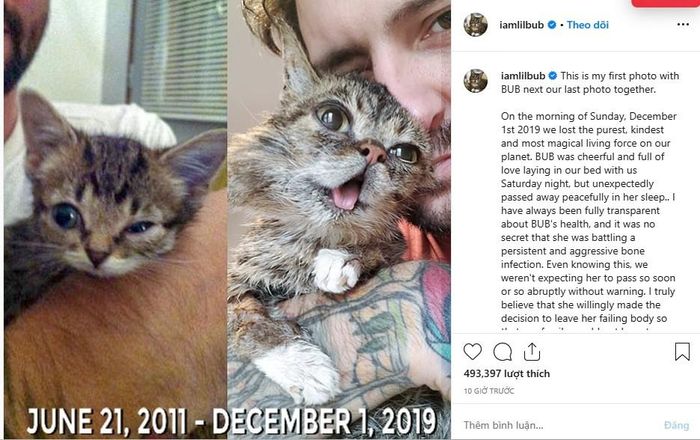
Task: Open iamlilbub username link in header
Action: click(x=521, y=25)
